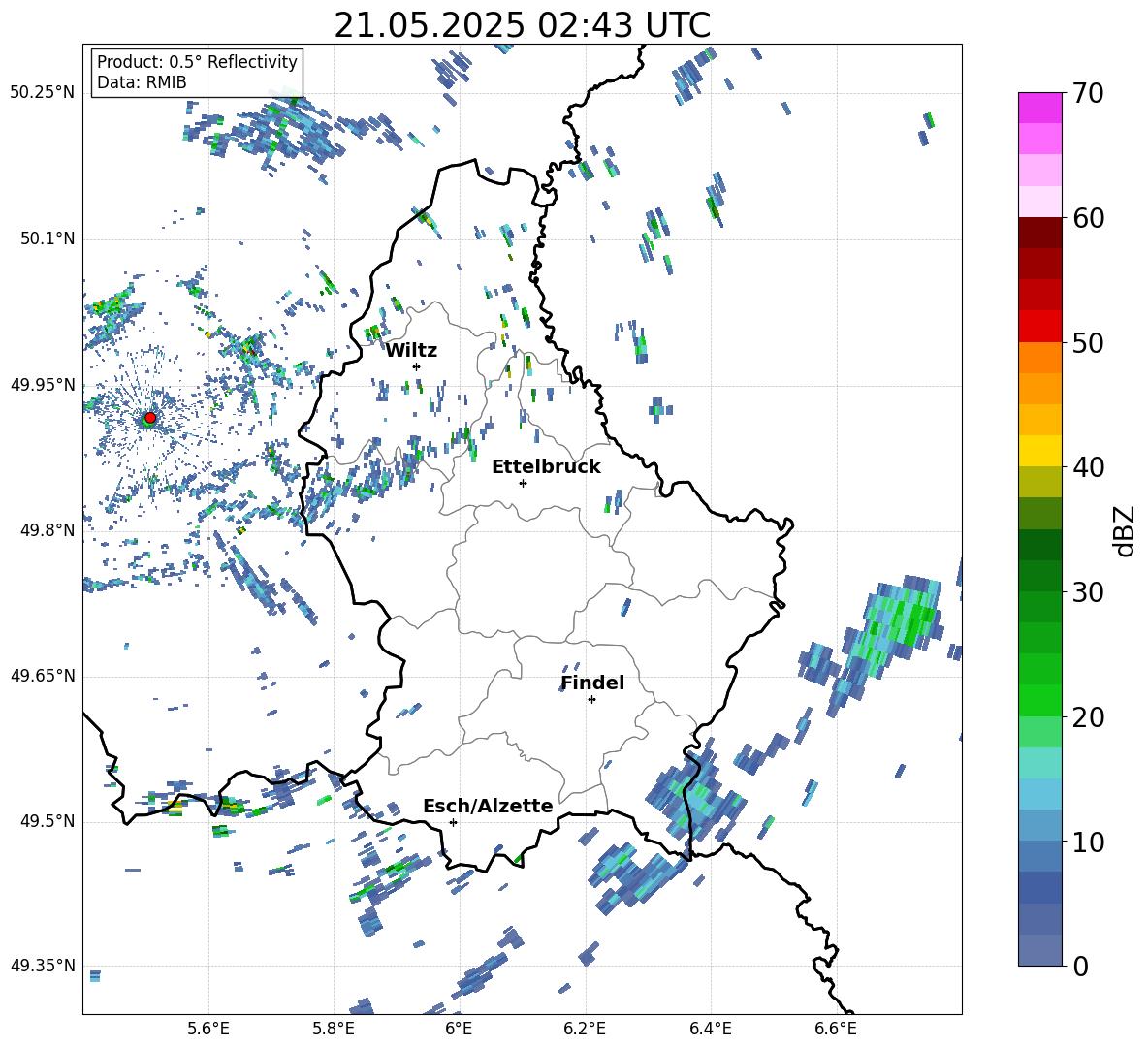The width and height of the screenshot is (1148, 1048).
Task: Click the 70 value on colorbar
Action: tap(1087, 93)
